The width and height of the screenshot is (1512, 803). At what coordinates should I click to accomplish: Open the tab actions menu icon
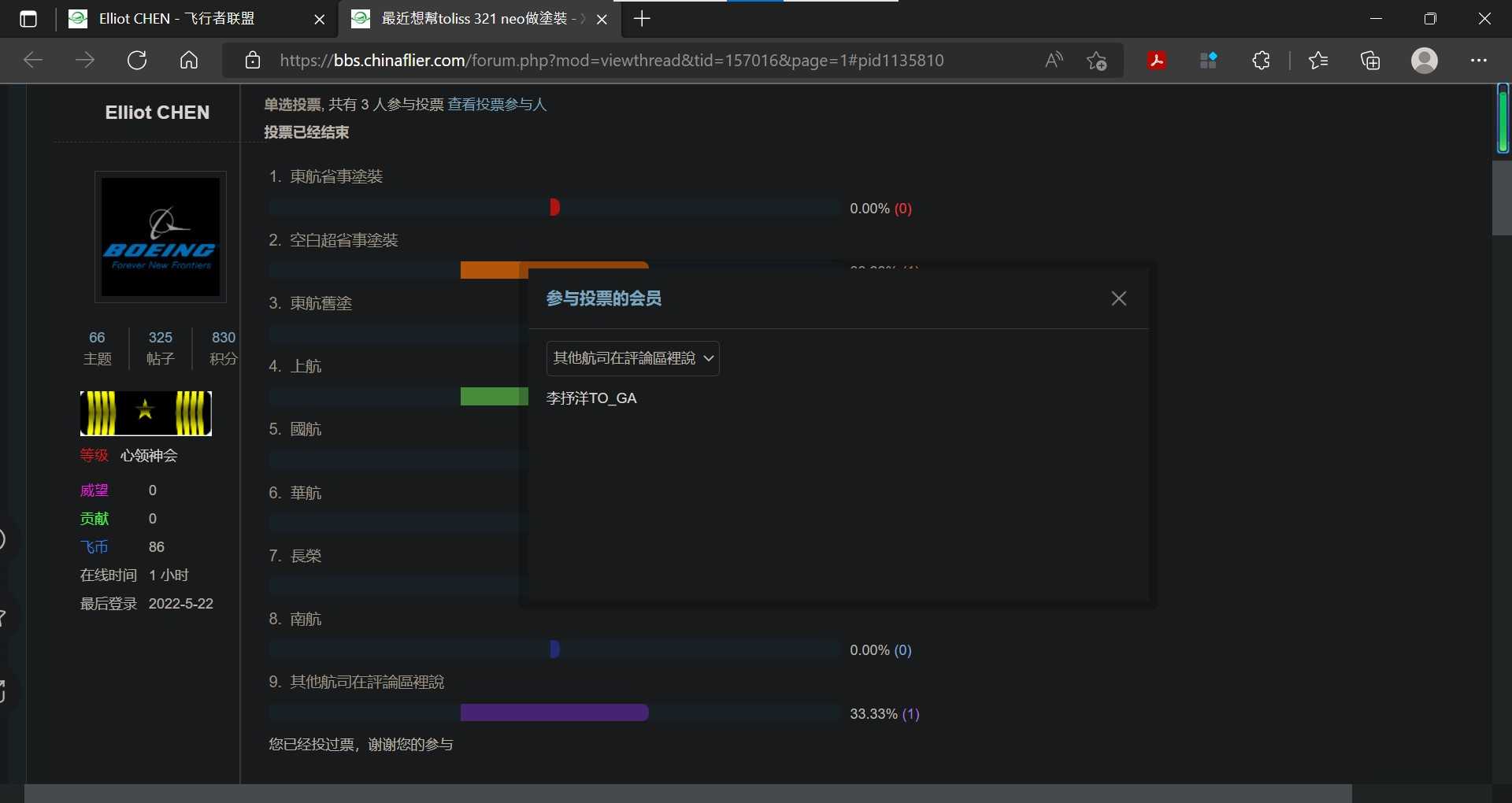[x=28, y=19]
